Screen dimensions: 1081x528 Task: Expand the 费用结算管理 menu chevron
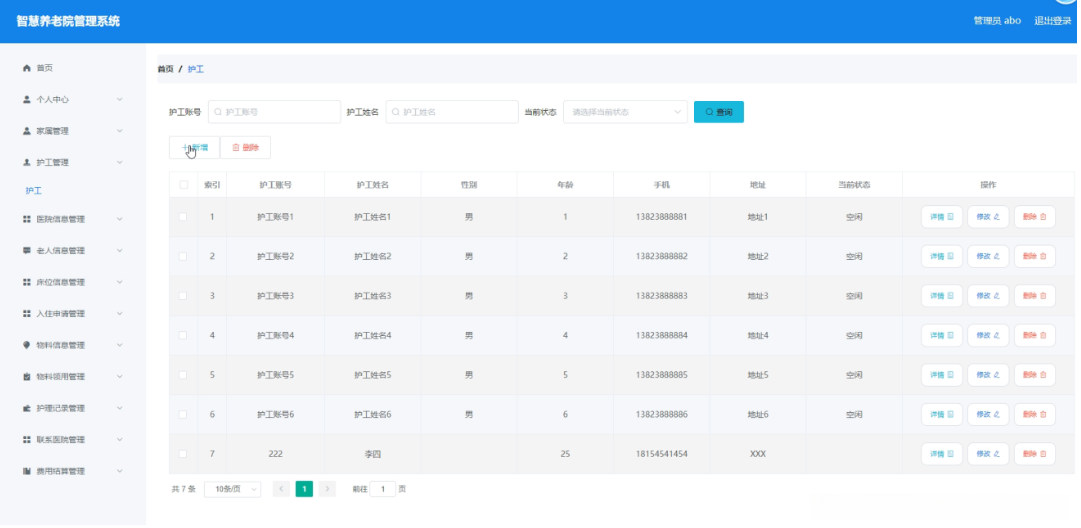[x=120, y=471]
